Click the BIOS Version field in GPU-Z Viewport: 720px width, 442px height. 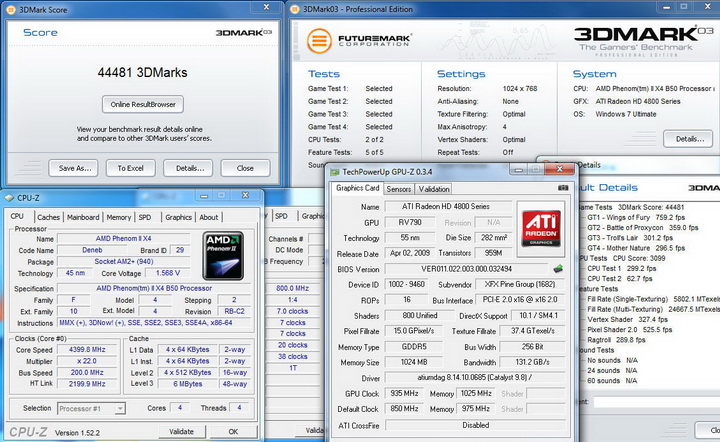tap(466, 269)
